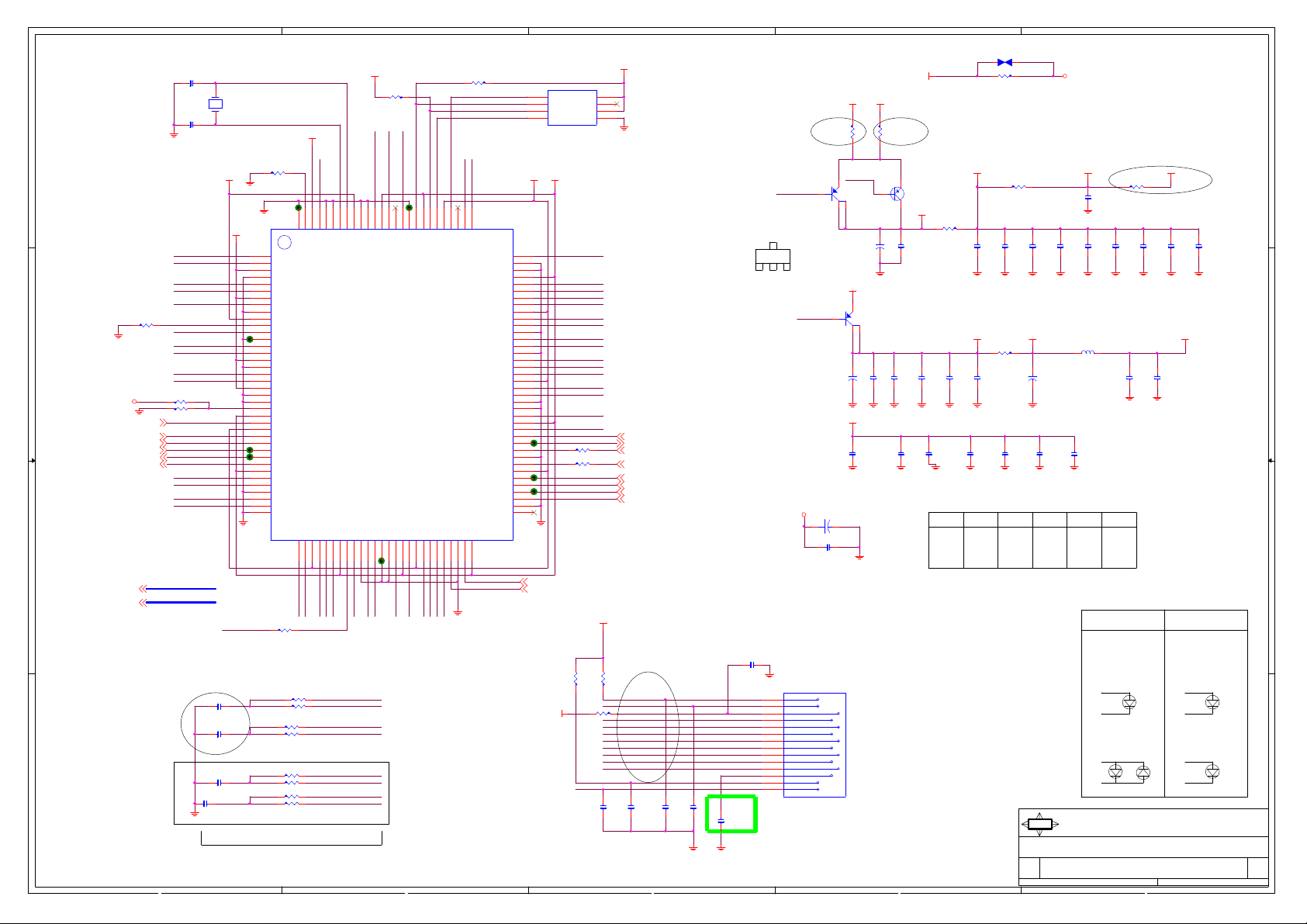Select the circle annotation around two capacitors
The image size is (1307, 924).
tap(216, 723)
